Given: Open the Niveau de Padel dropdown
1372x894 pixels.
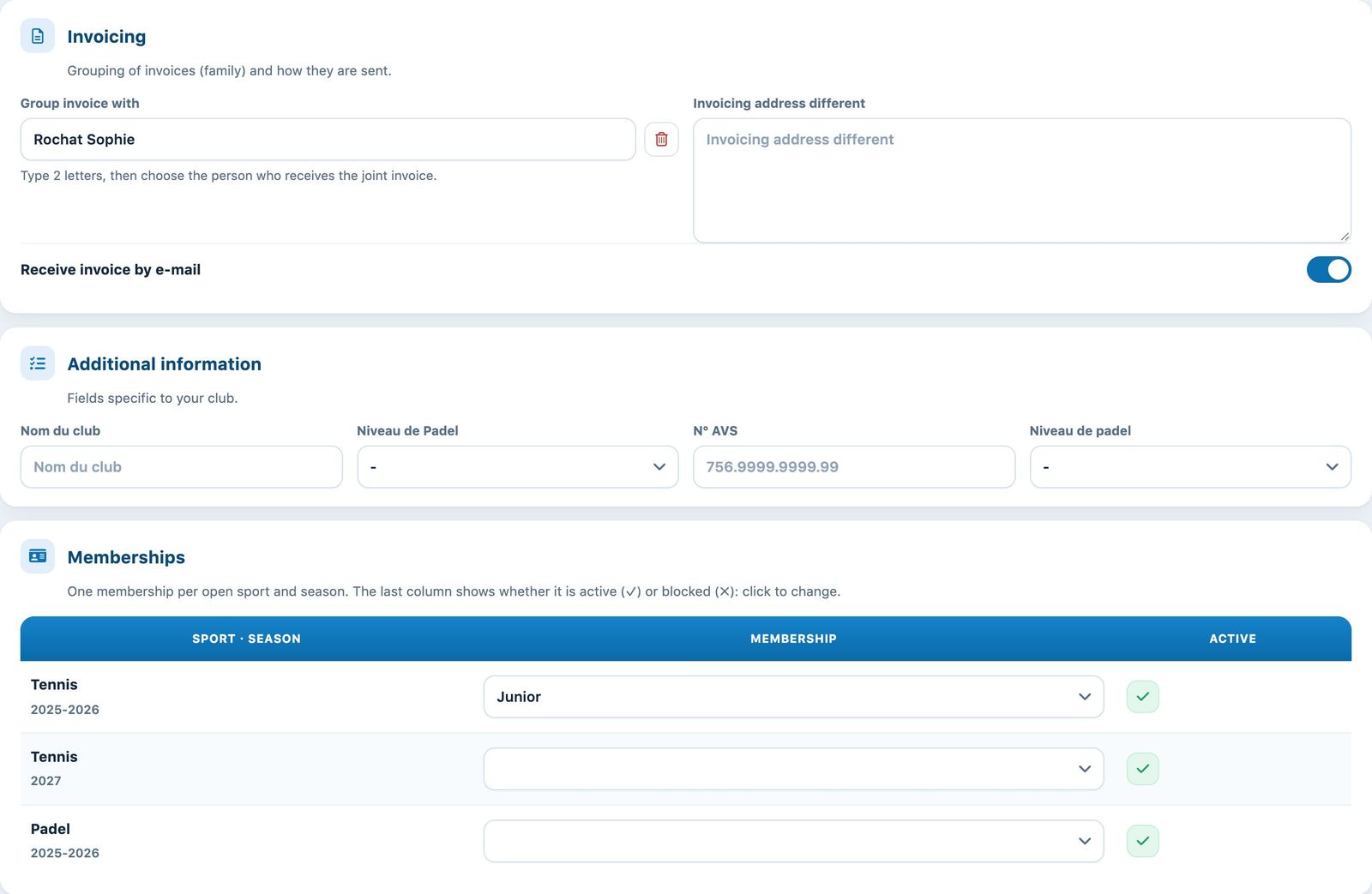Looking at the screenshot, I should 517,466.
